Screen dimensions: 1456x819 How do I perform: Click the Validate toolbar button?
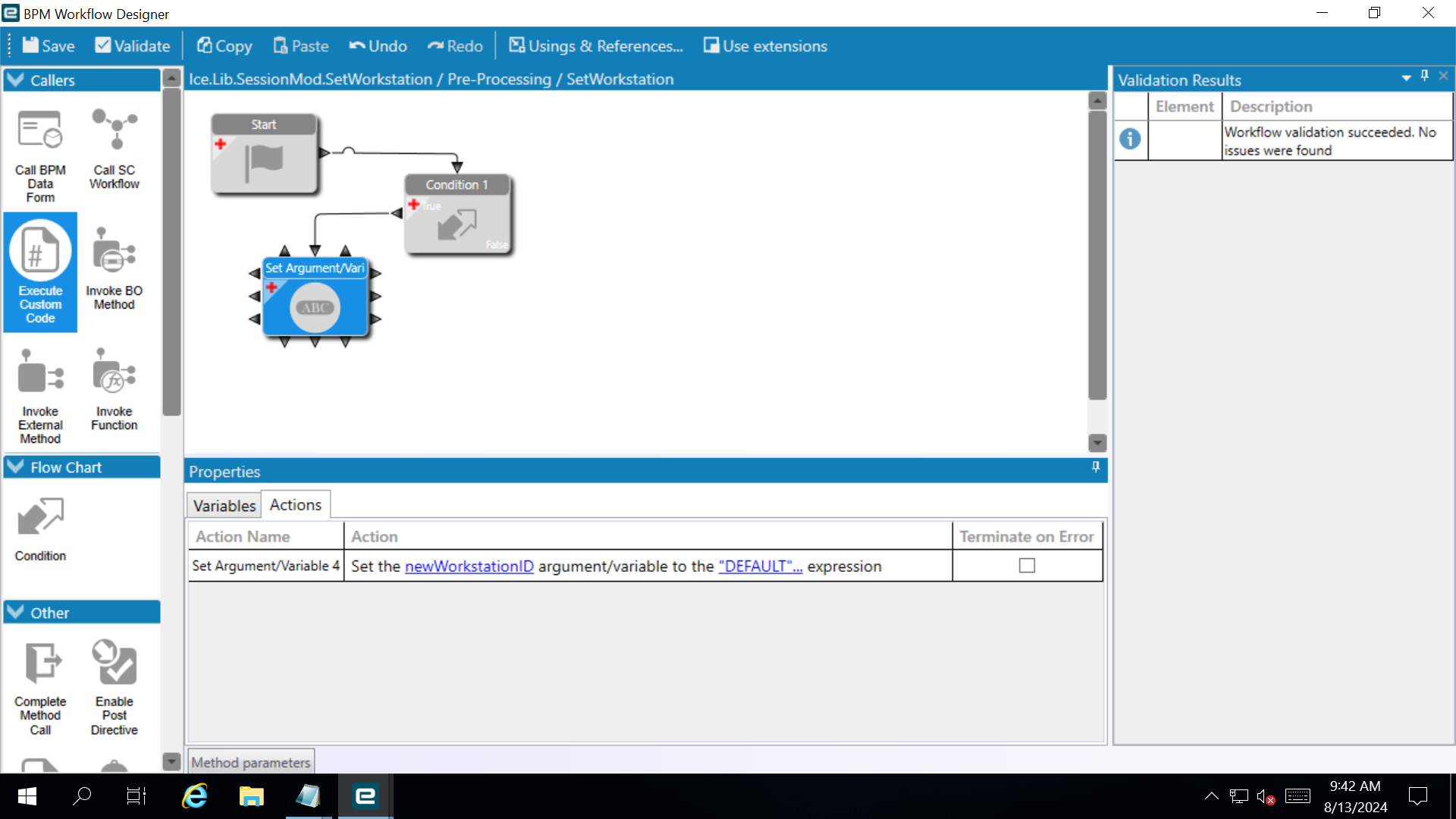click(x=133, y=45)
